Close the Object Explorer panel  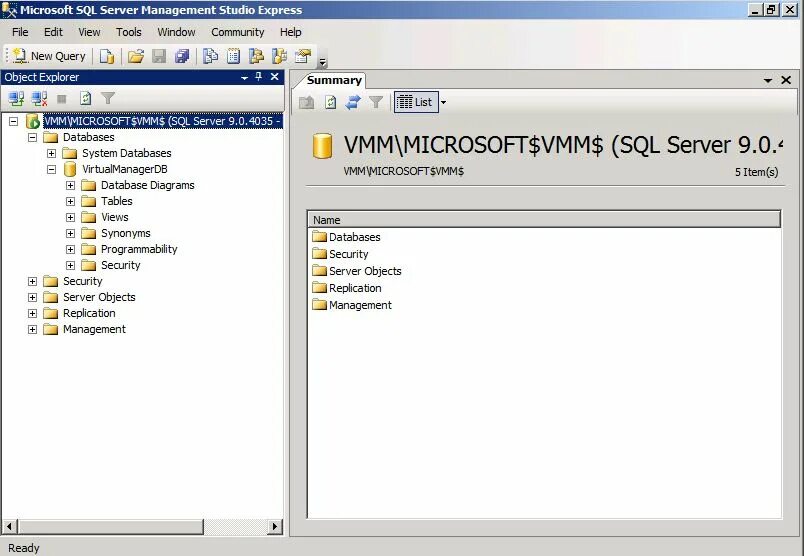tap(275, 77)
